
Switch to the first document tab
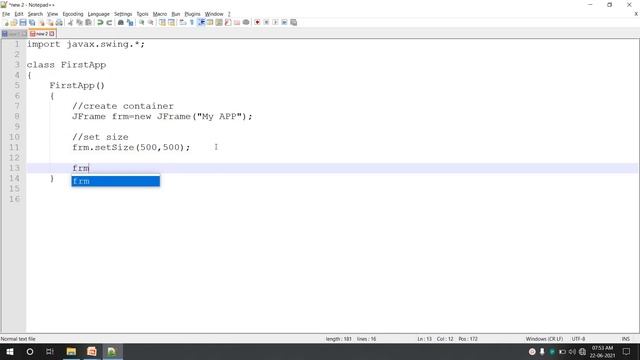click(x=14, y=34)
